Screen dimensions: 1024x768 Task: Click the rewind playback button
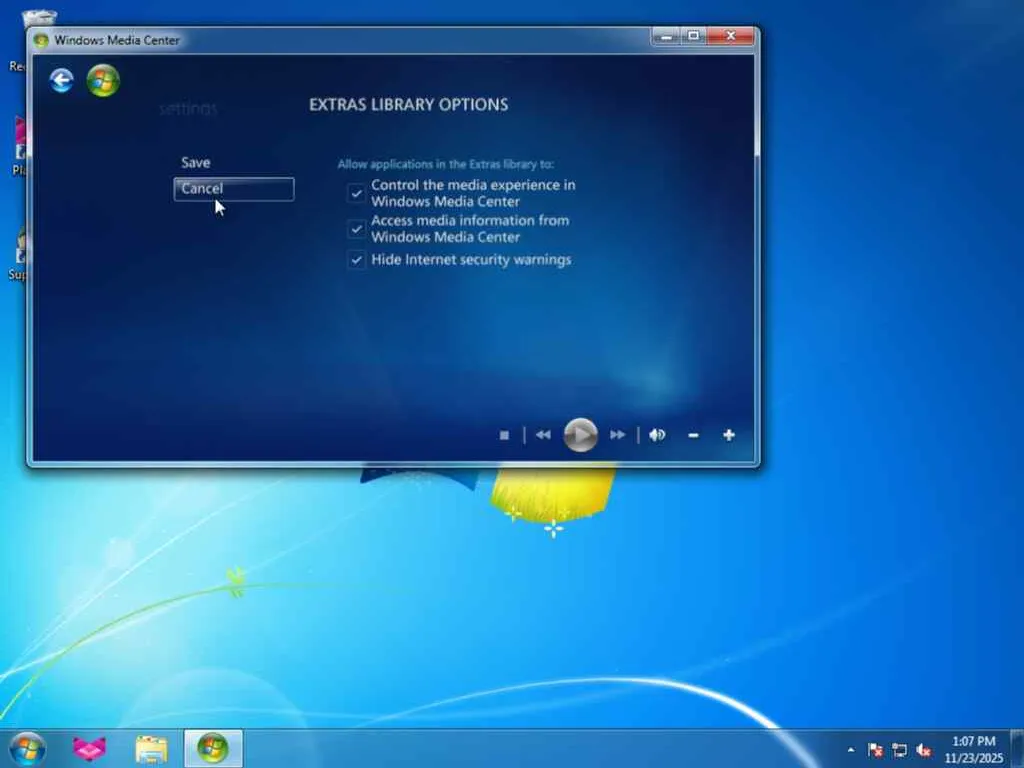coord(543,435)
